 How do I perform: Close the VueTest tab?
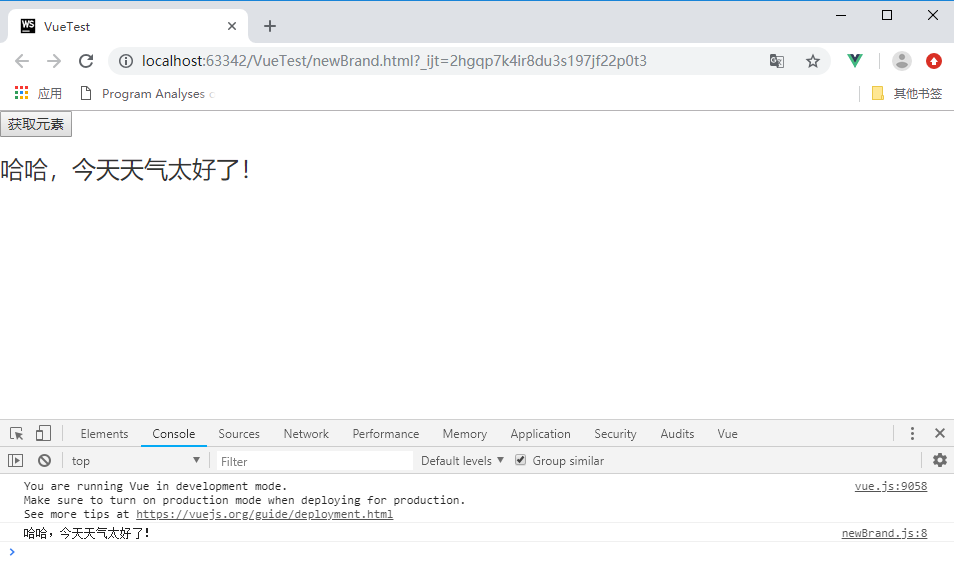click(x=232, y=26)
